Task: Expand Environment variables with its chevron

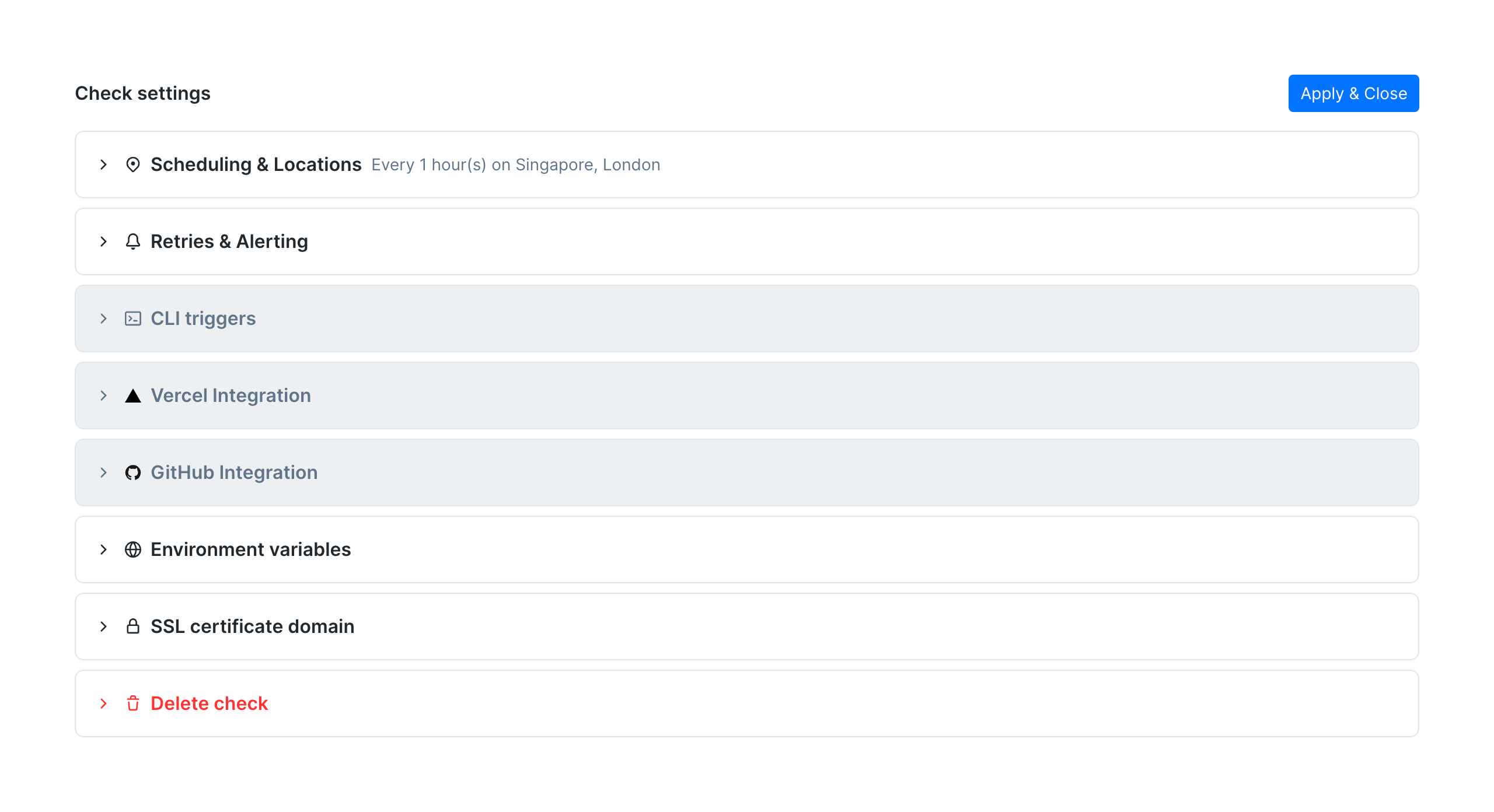Action: coord(103,549)
